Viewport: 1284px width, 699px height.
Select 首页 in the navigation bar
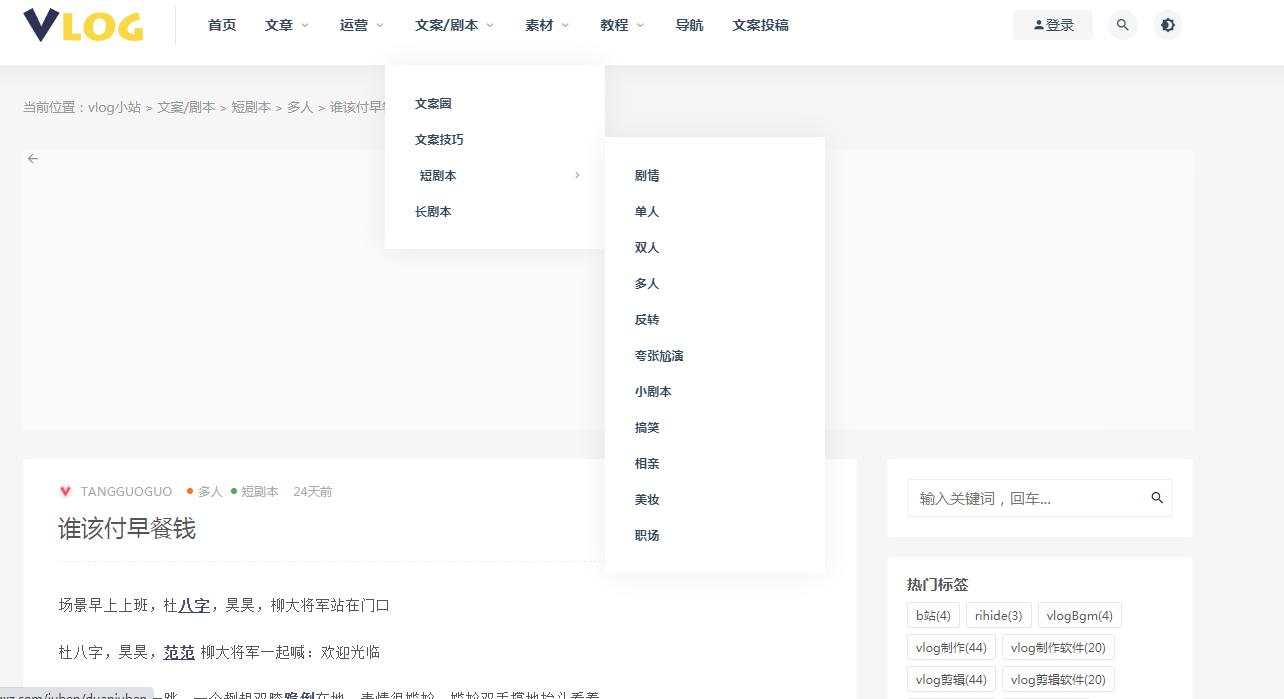point(221,25)
